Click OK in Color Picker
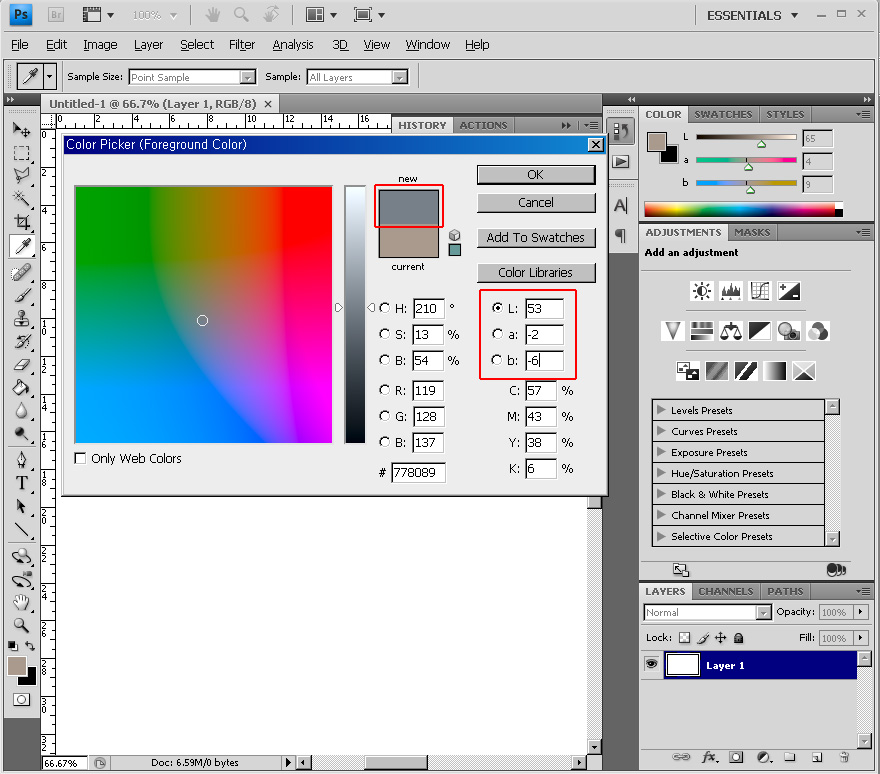 point(535,174)
